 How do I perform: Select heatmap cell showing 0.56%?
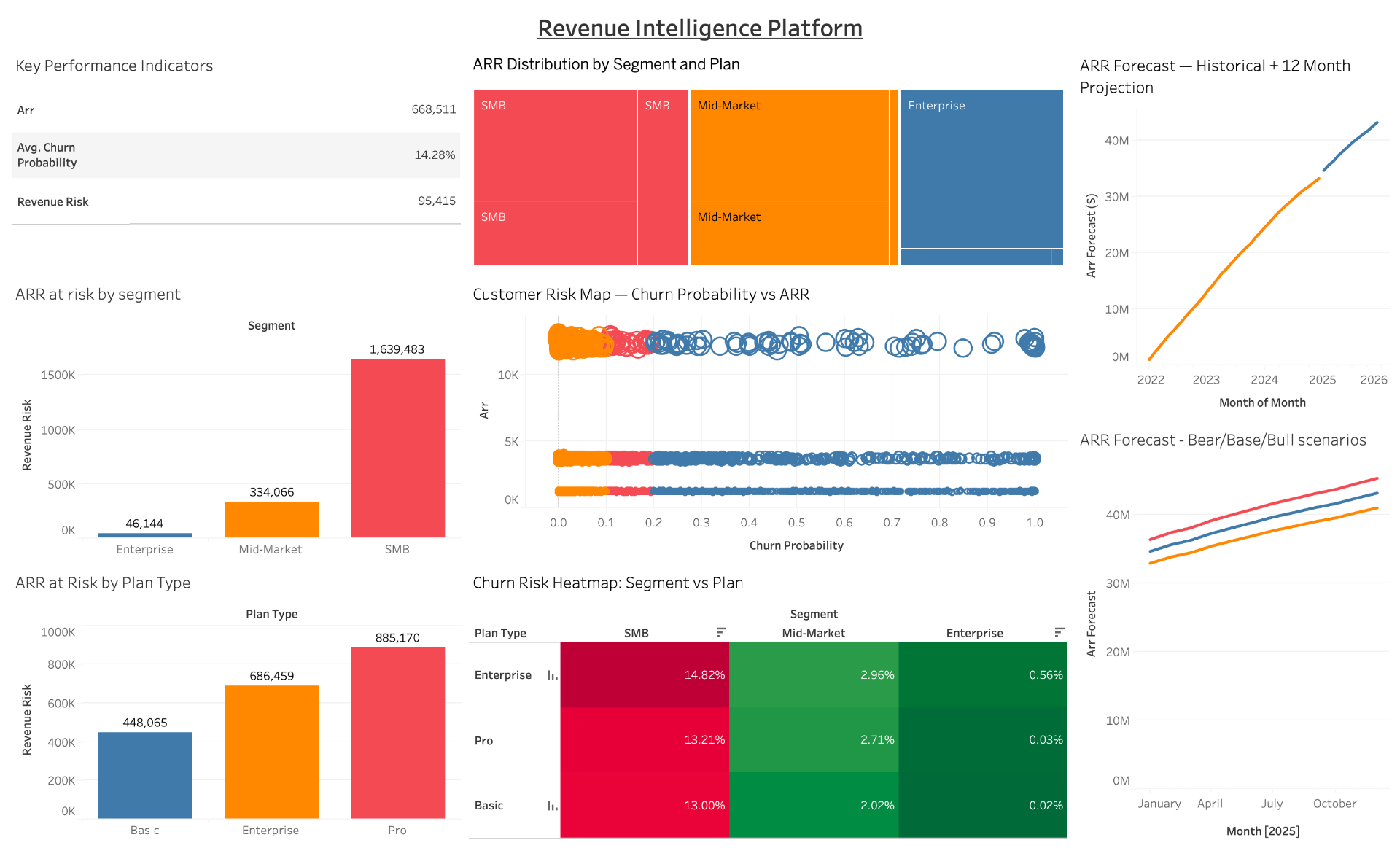[x=983, y=675]
